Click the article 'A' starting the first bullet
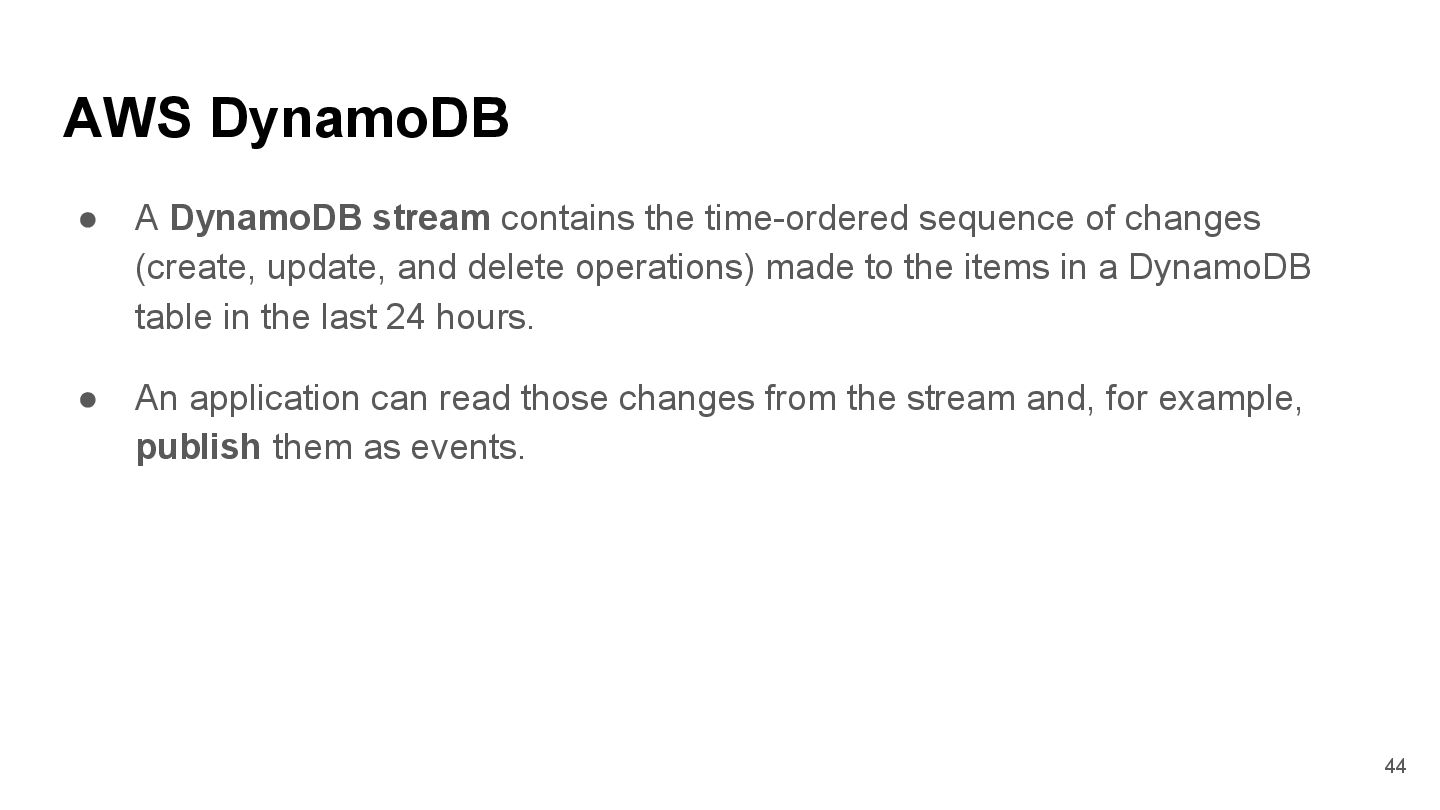1440x810 pixels. [x=147, y=218]
